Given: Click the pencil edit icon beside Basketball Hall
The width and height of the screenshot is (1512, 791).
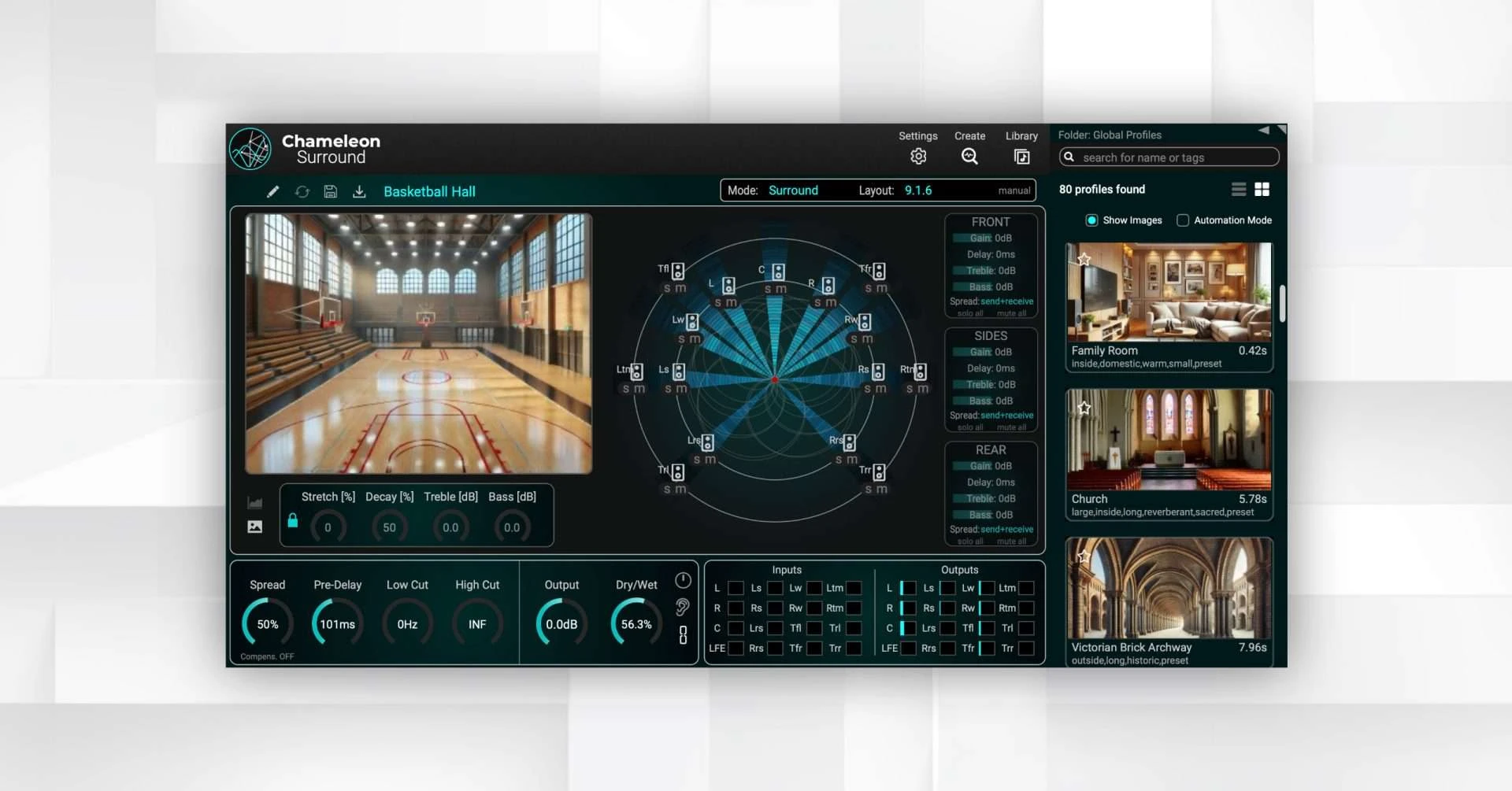Looking at the screenshot, I should [272, 191].
